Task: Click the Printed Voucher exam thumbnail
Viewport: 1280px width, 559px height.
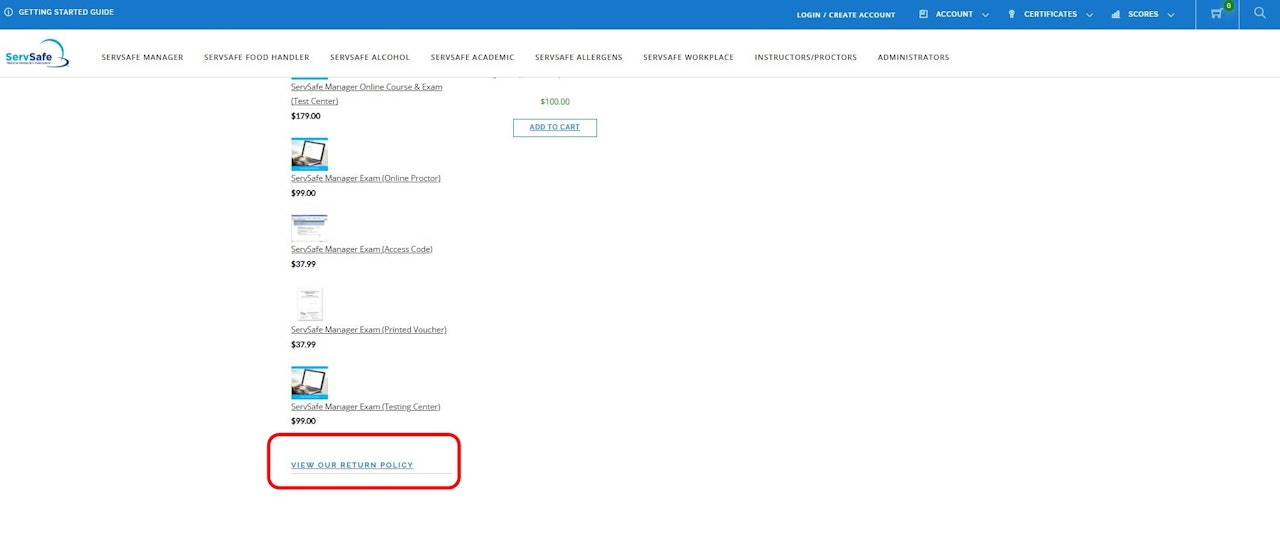Action: (309, 305)
